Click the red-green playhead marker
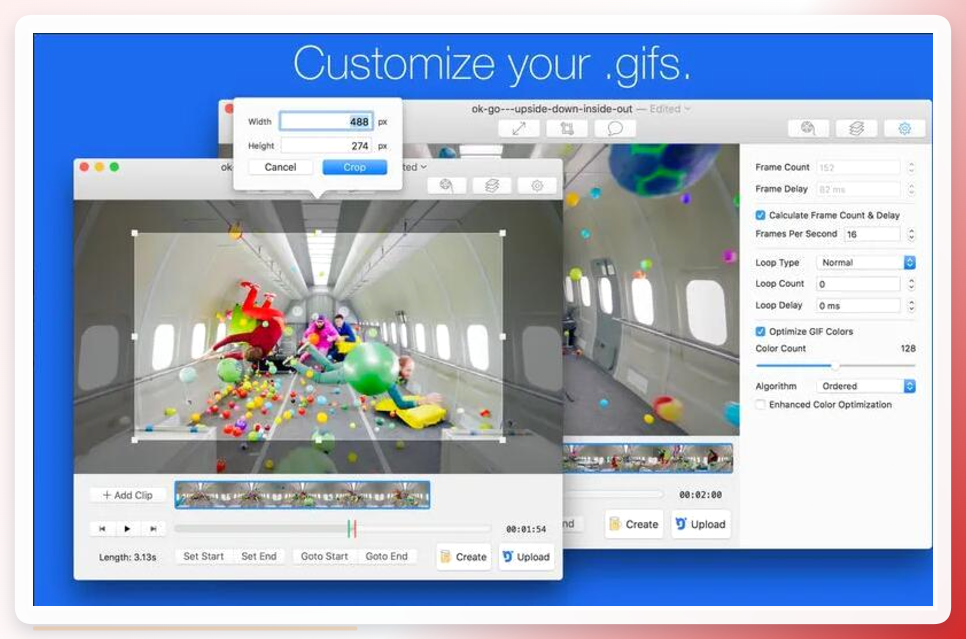This screenshot has width=966, height=639. (x=352, y=529)
